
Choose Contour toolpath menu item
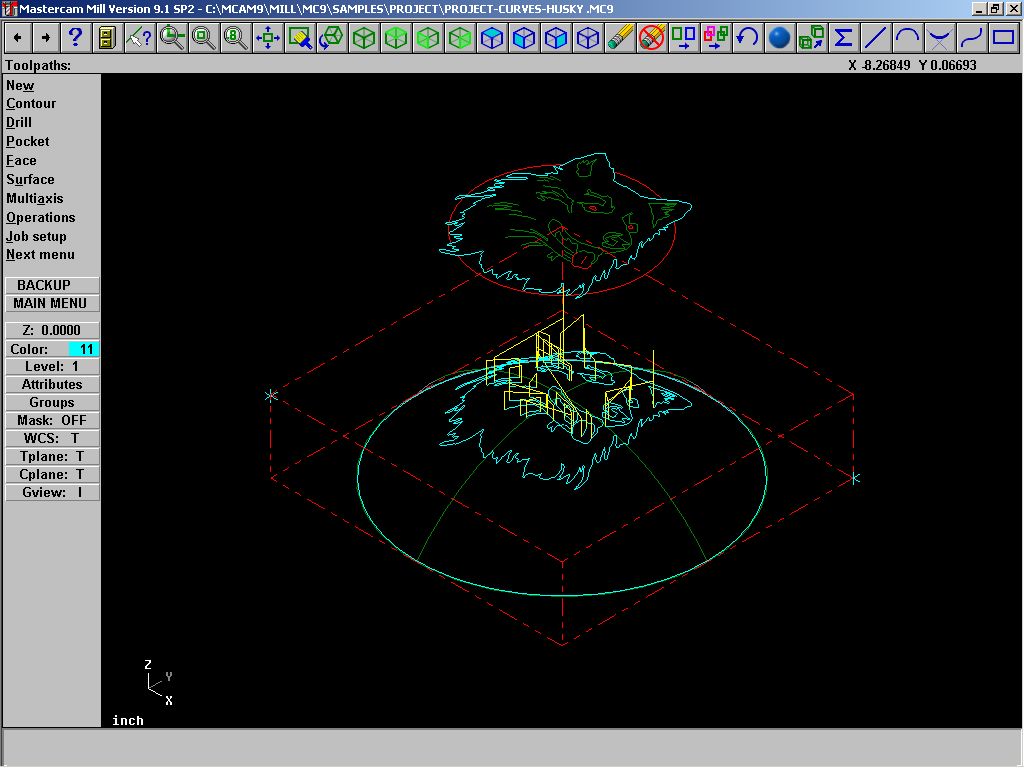[x=31, y=104]
